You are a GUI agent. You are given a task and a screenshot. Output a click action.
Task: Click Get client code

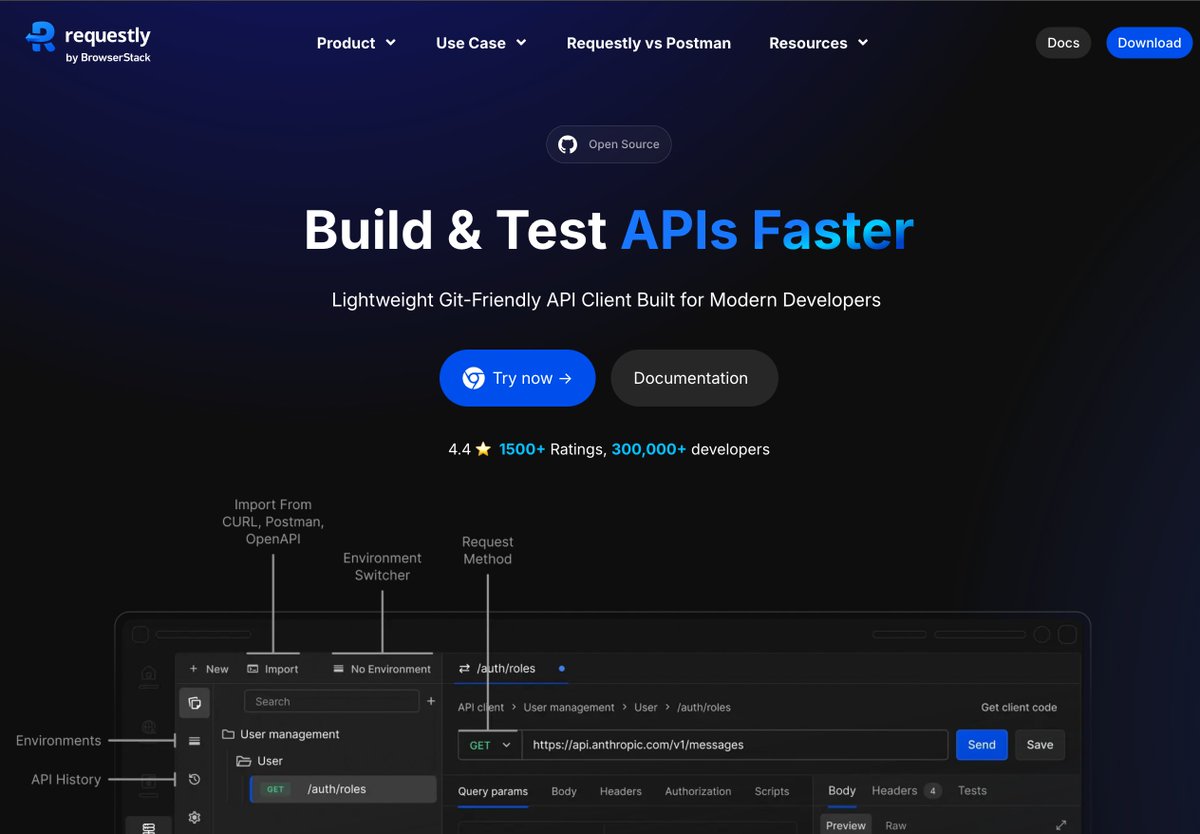(x=1019, y=707)
